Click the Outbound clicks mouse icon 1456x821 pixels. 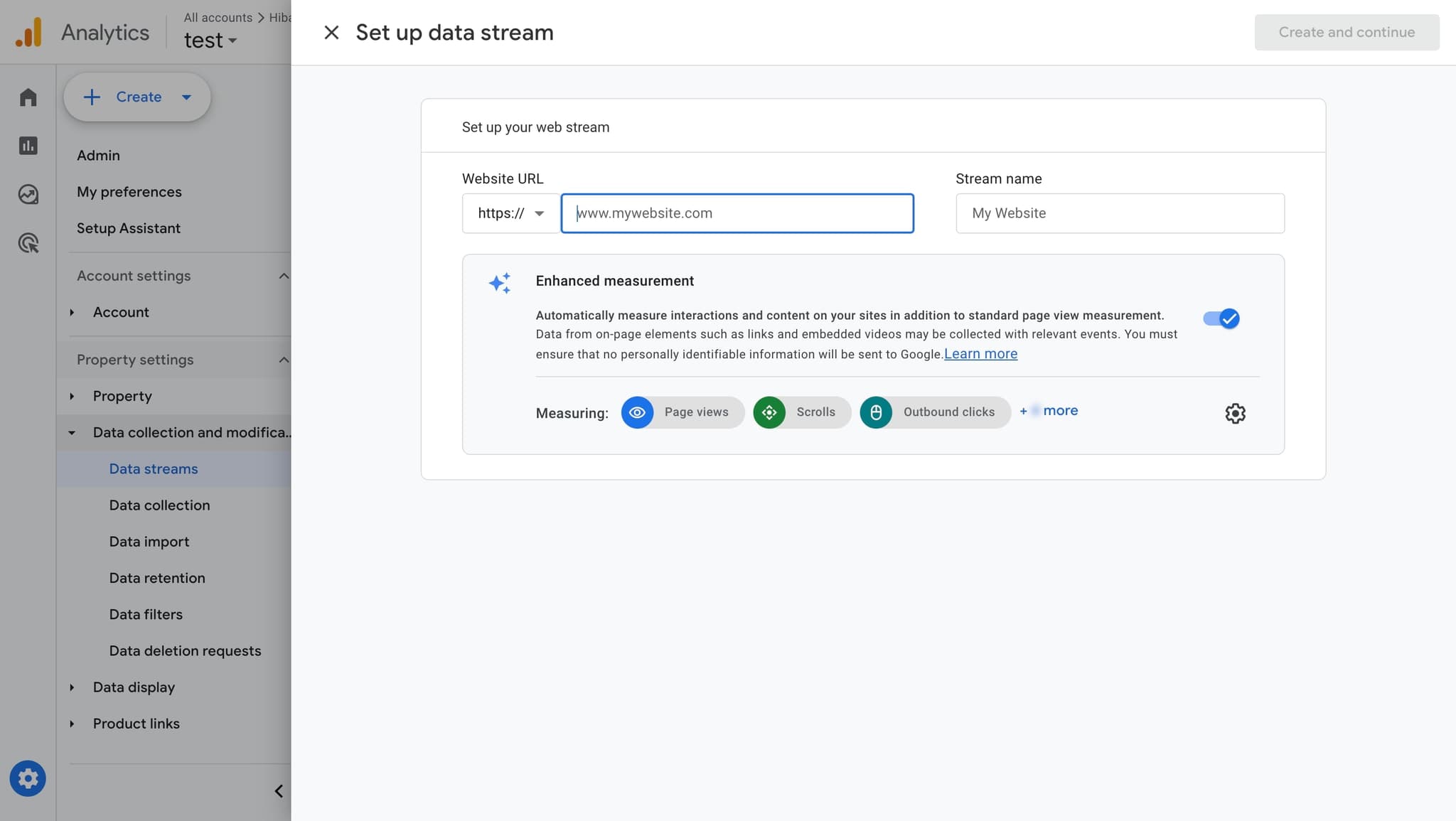877,412
